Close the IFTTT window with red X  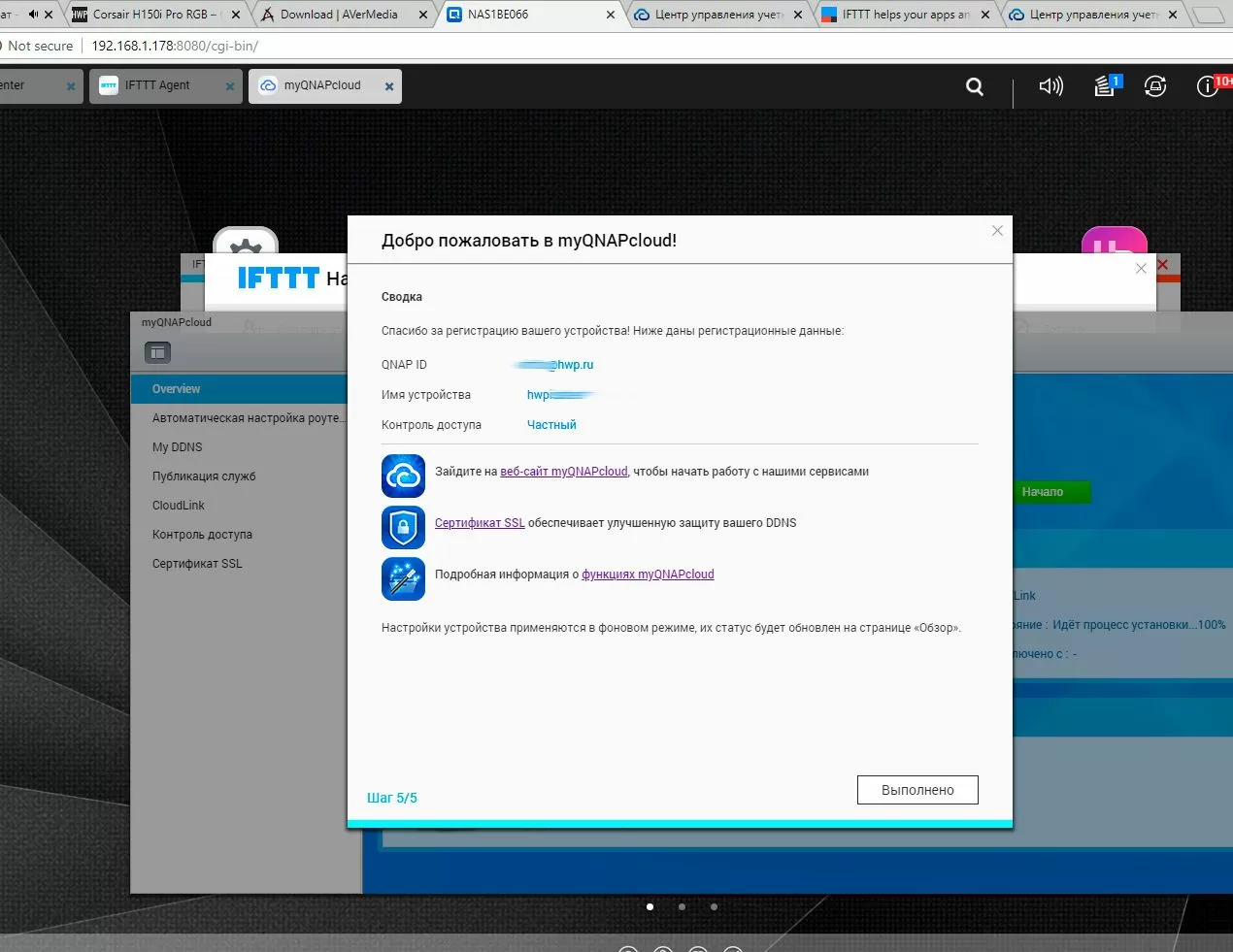point(1163,264)
